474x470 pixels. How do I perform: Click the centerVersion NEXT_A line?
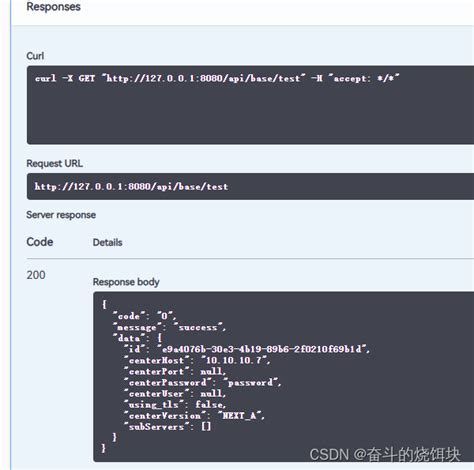tap(194, 415)
